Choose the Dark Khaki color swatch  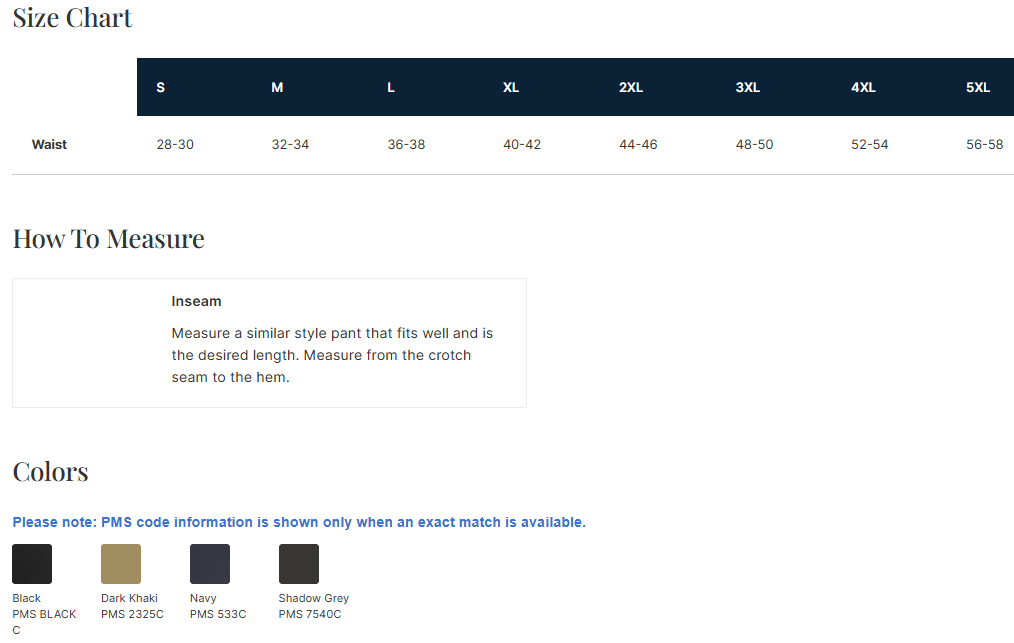point(121,564)
